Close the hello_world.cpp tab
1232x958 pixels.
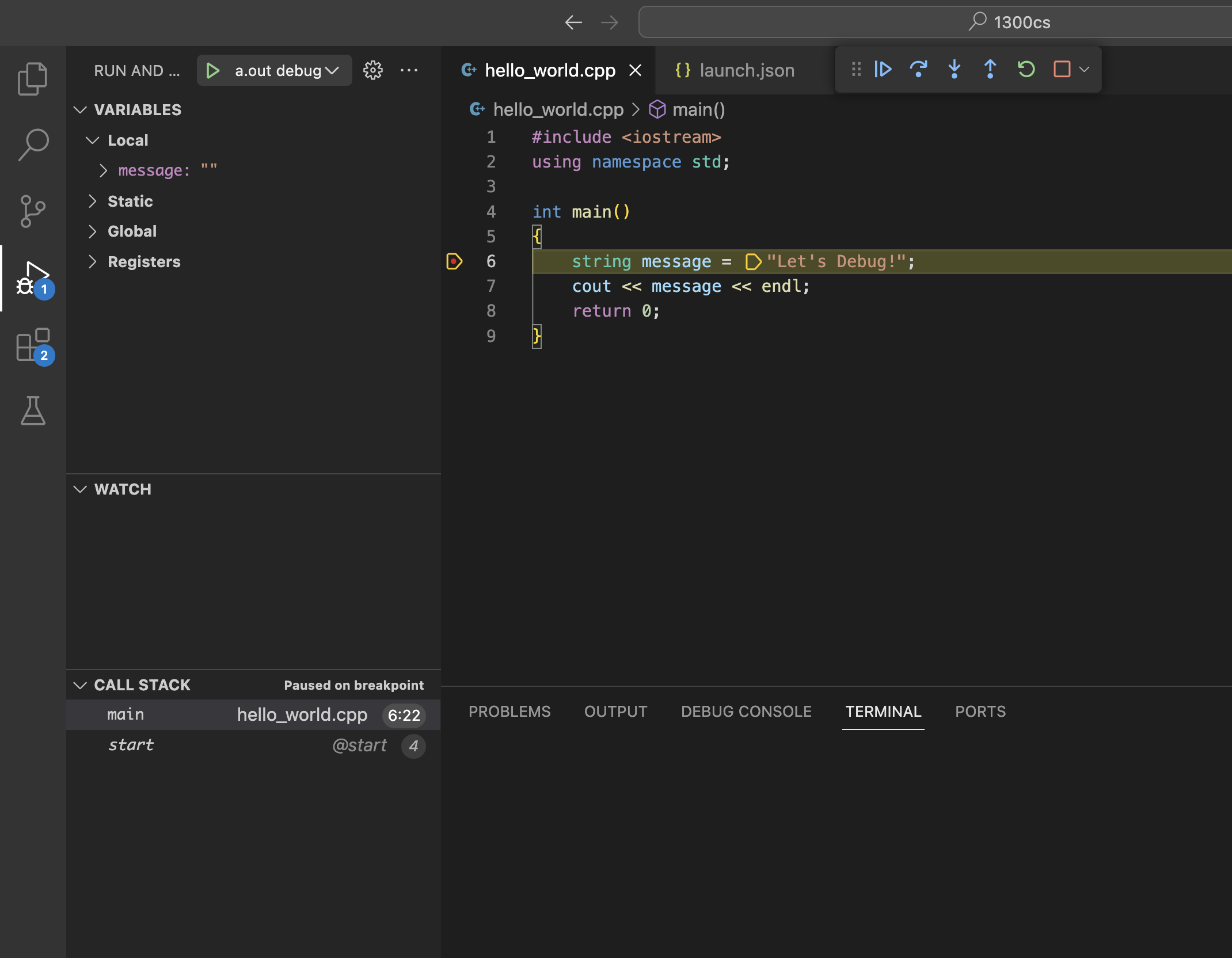coord(635,70)
